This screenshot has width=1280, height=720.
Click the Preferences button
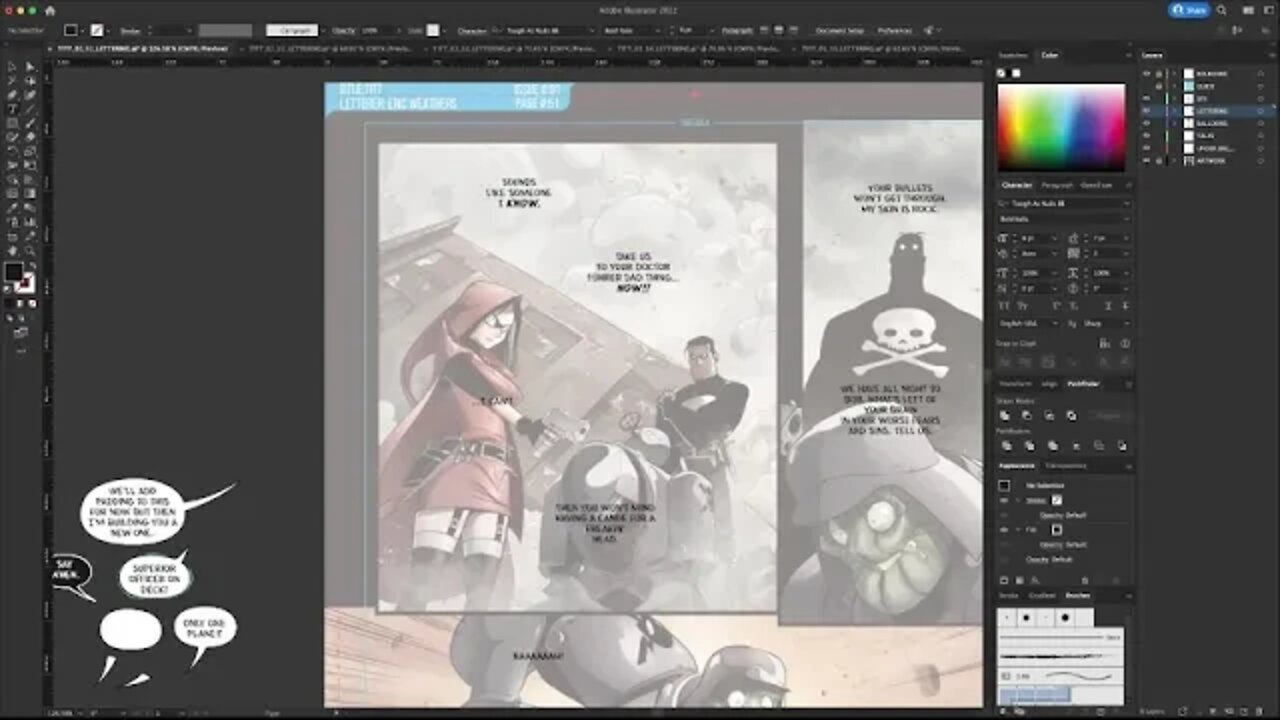(x=895, y=30)
